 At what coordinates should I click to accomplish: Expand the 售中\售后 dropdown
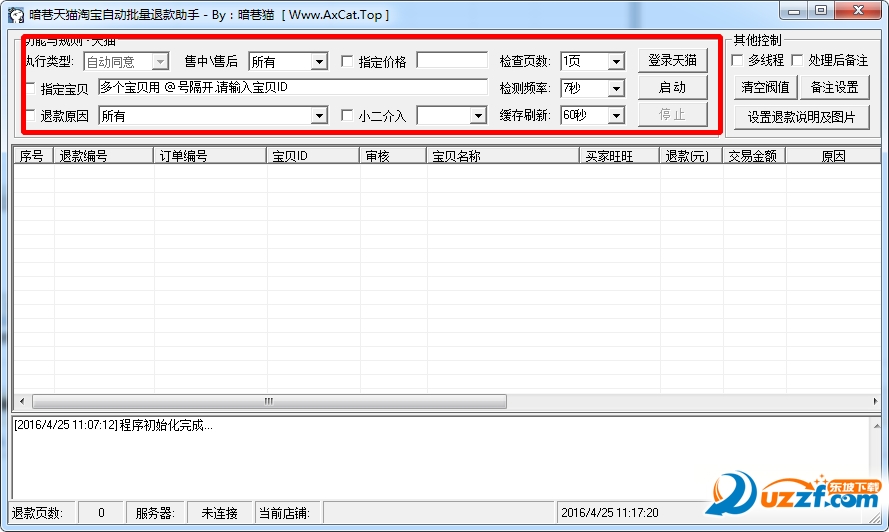[288, 61]
